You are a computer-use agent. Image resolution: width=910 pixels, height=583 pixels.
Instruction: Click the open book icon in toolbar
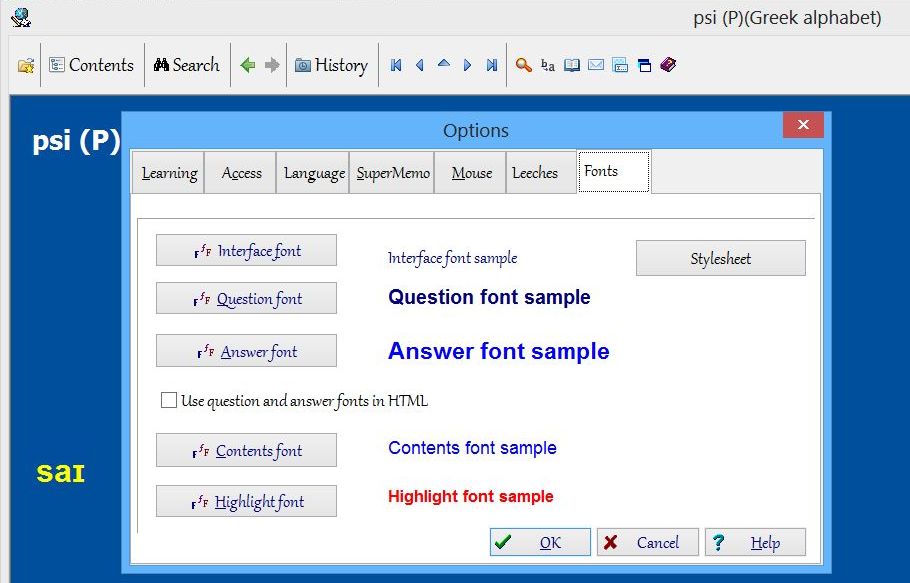(572, 66)
